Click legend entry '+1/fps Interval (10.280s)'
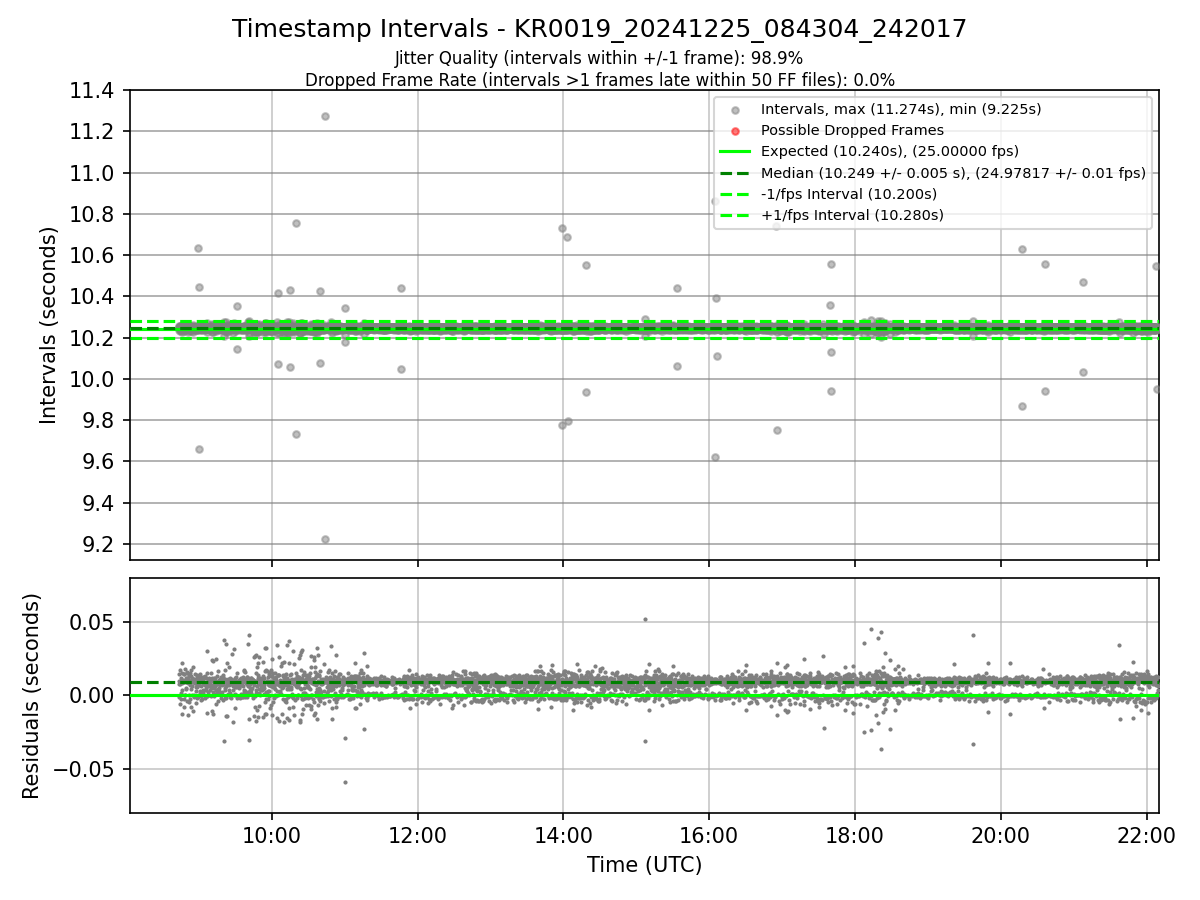Image resolution: width=1200 pixels, height=900 pixels. point(852,214)
